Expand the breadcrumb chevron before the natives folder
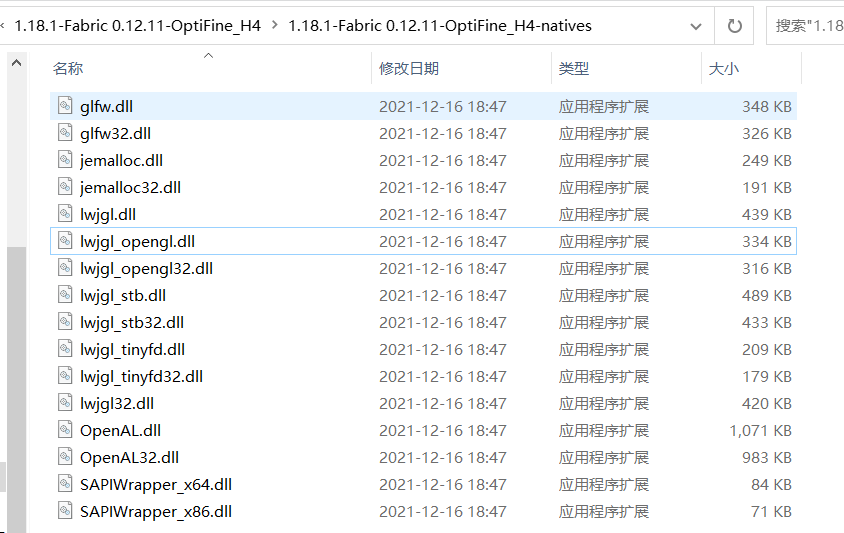The height and width of the screenshot is (533, 844). click(275, 25)
